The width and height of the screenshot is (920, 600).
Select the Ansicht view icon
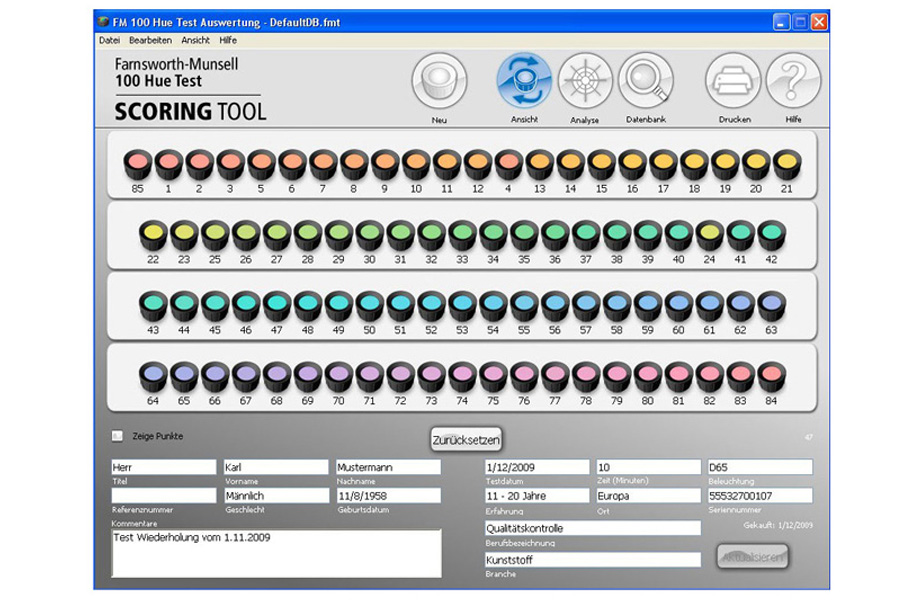pyautogui.click(x=524, y=81)
